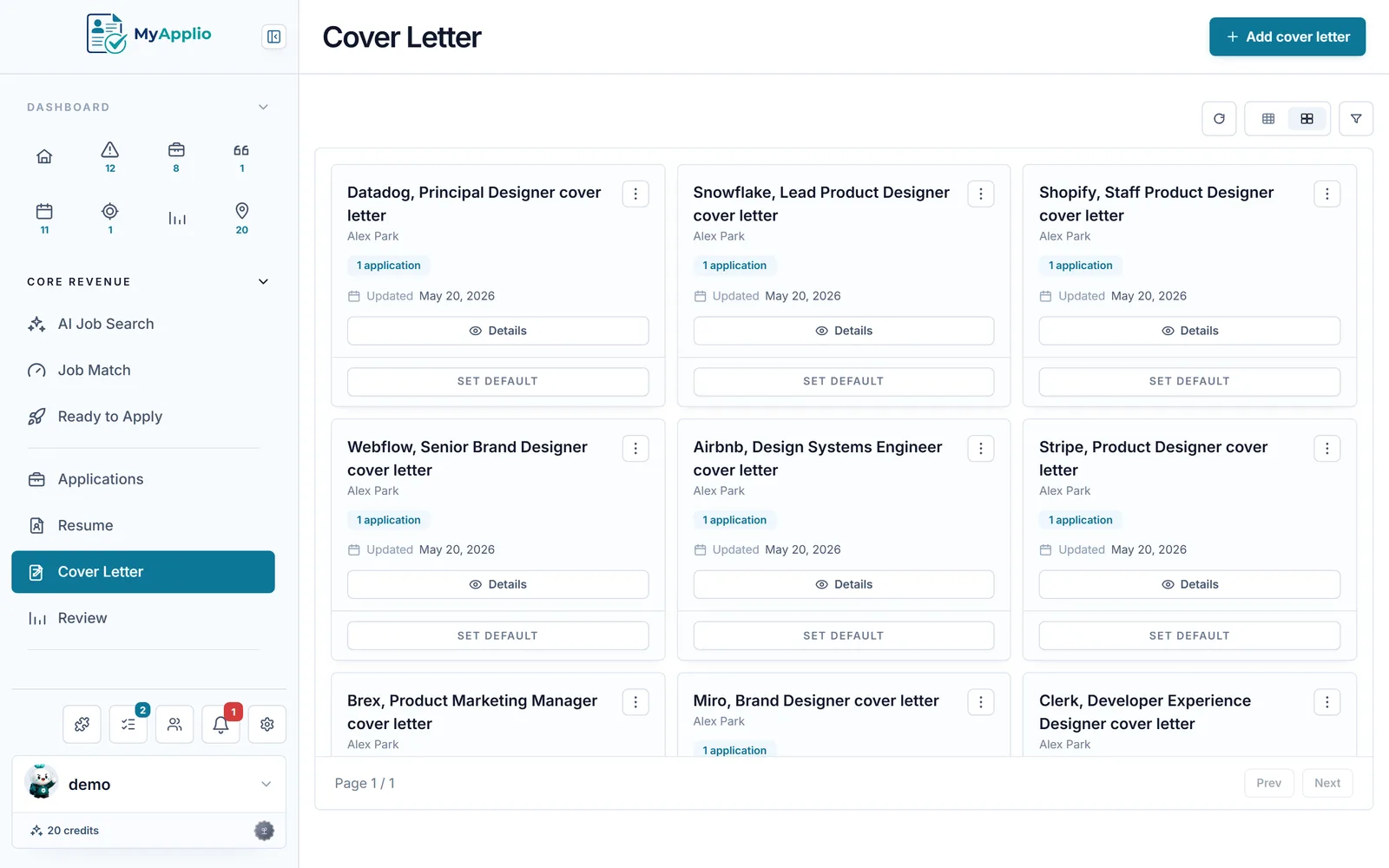
Task: View Details of Webflow cover letter
Action: pos(497,584)
